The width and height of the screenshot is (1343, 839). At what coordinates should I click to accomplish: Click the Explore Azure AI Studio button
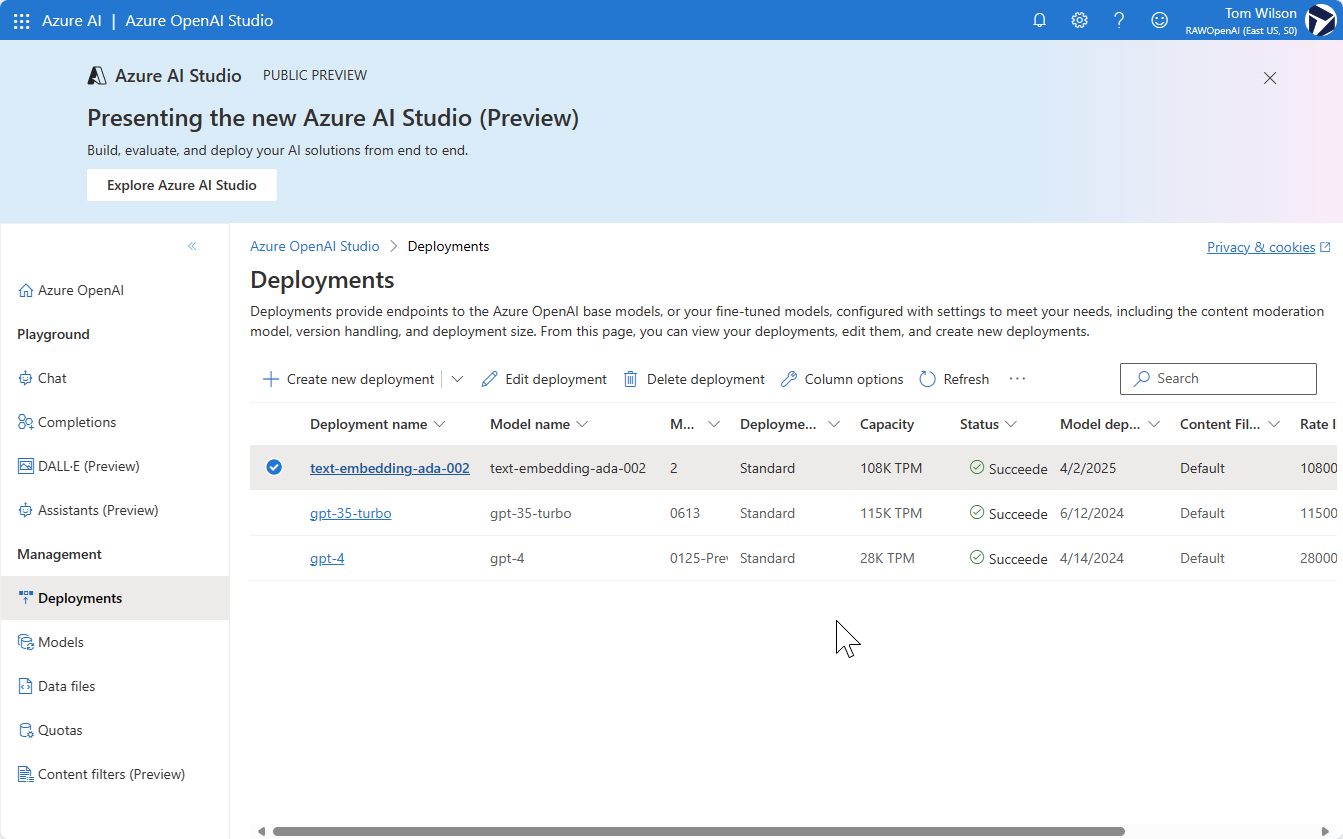tap(182, 185)
